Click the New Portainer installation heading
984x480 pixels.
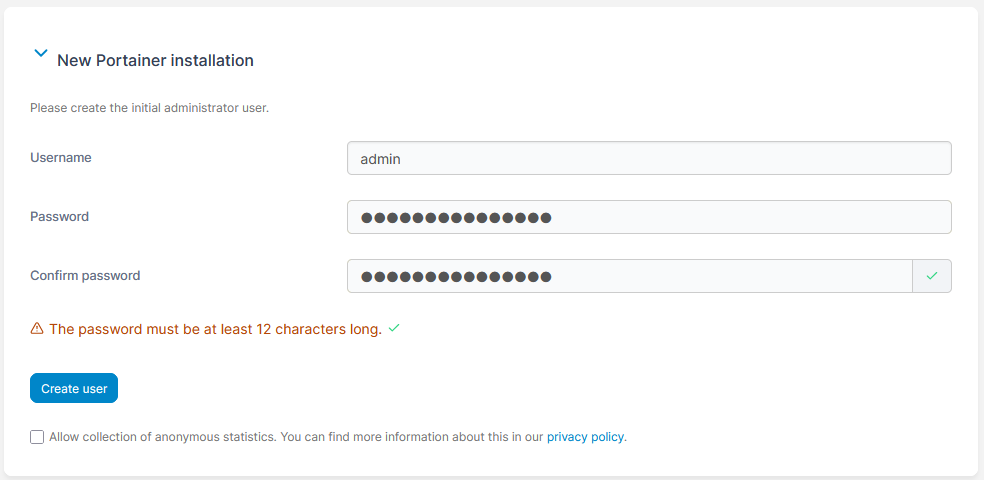155,60
